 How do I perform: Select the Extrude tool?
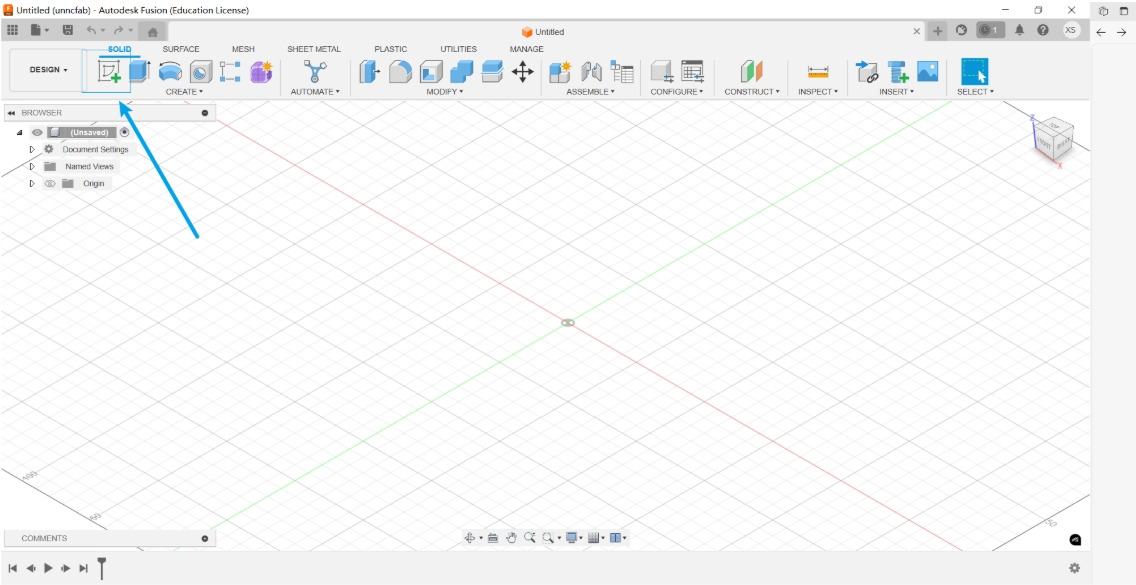tap(139, 72)
